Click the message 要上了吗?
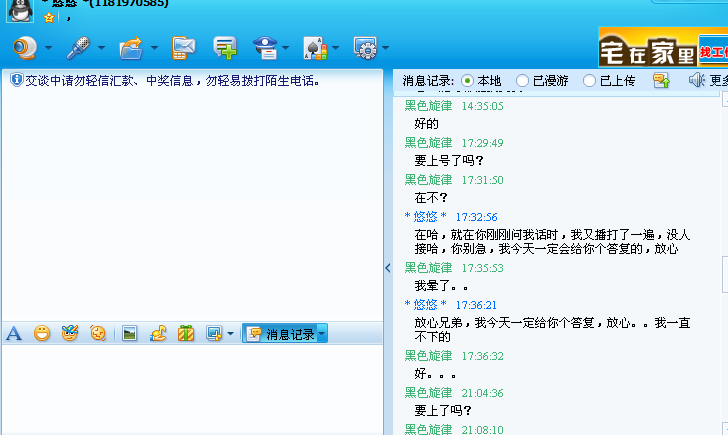Viewport: 728px width, 435px height. click(x=442, y=410)
